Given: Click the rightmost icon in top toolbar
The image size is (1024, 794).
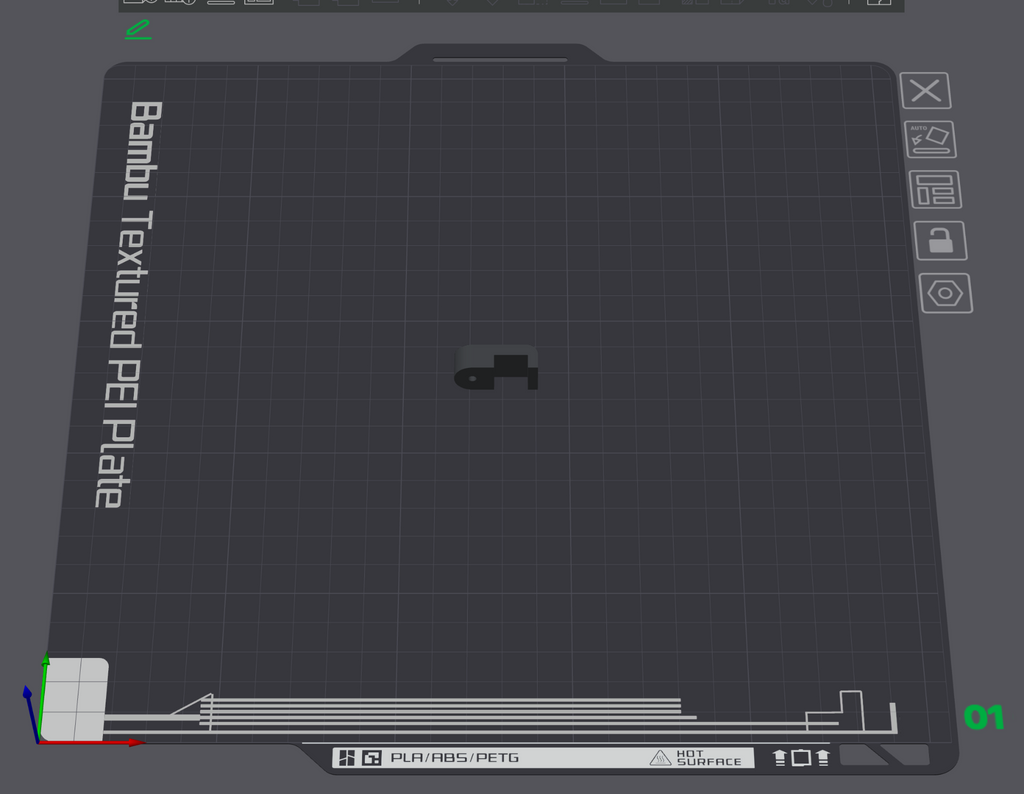Looking at the screenshot, I should pos(879,2).
